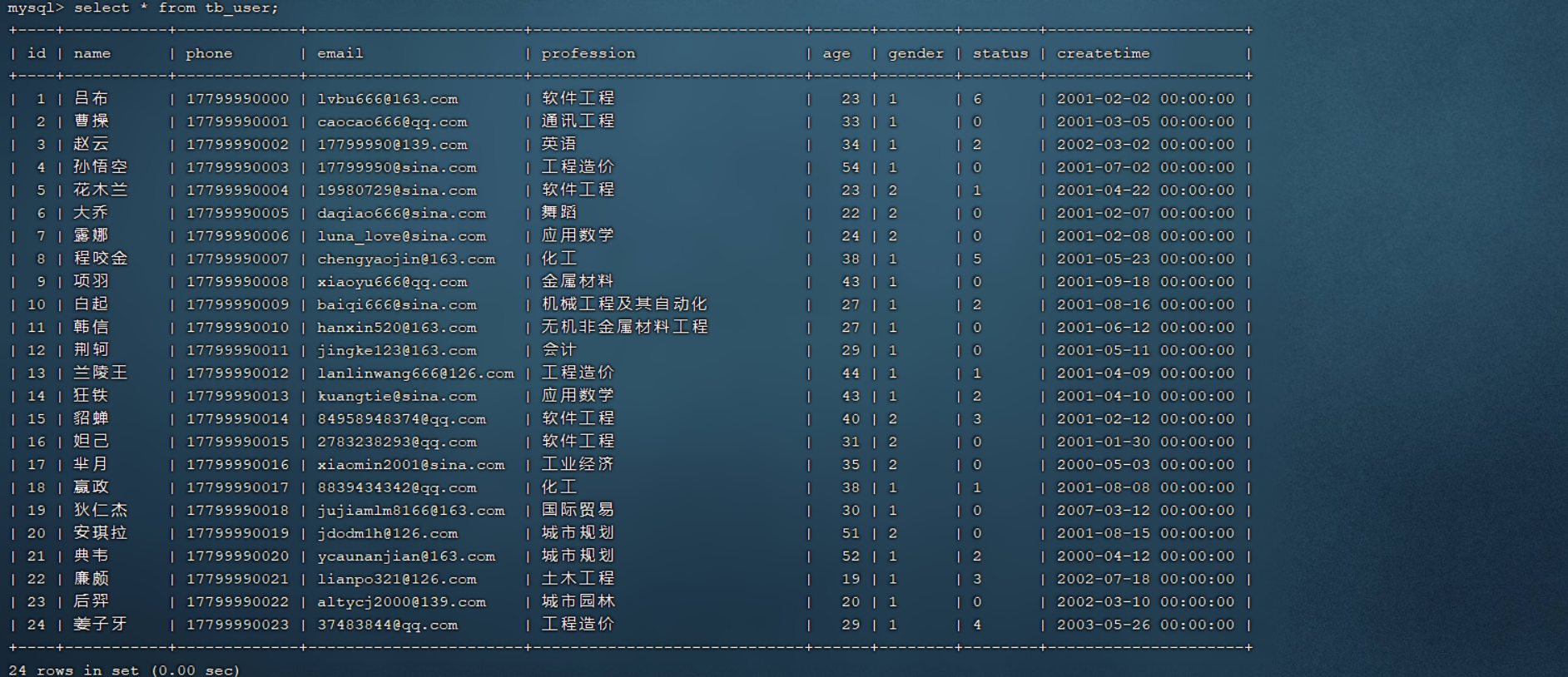1568x677 pixels.
Task: Click the profession cell "英语"
Action: 558,144
